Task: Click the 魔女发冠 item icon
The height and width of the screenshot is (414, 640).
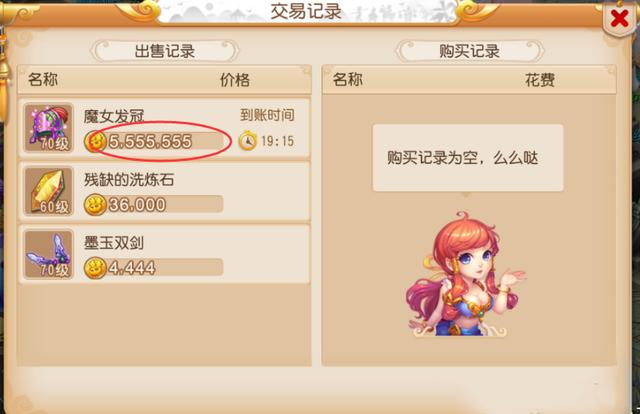Action: [x=49, y=128]
